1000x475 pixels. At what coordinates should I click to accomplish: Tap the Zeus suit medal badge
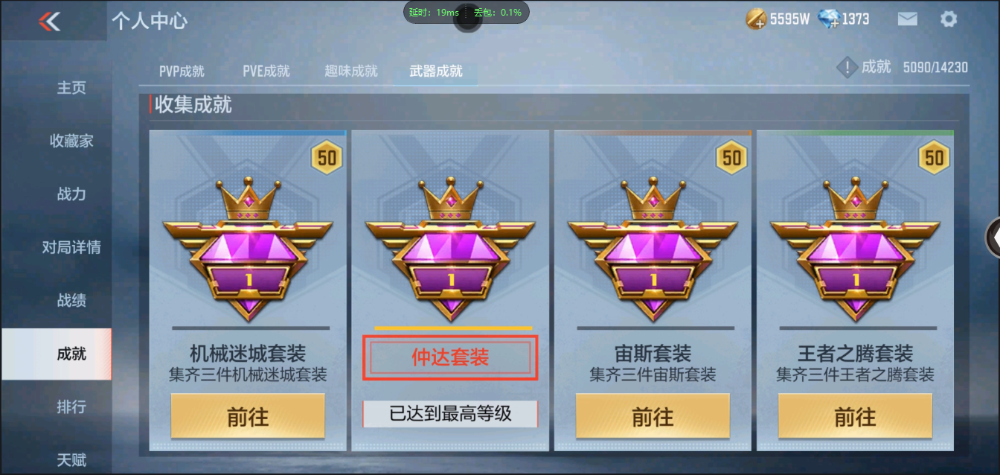[x=653, y=249]
